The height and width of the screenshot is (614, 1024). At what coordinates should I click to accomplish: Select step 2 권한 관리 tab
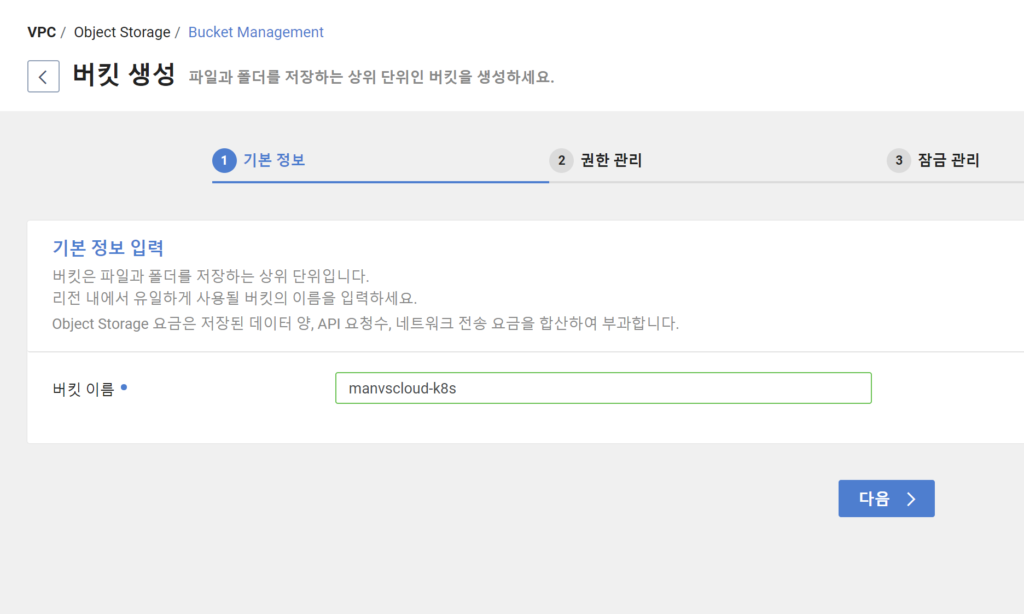(x=596, y=160)
